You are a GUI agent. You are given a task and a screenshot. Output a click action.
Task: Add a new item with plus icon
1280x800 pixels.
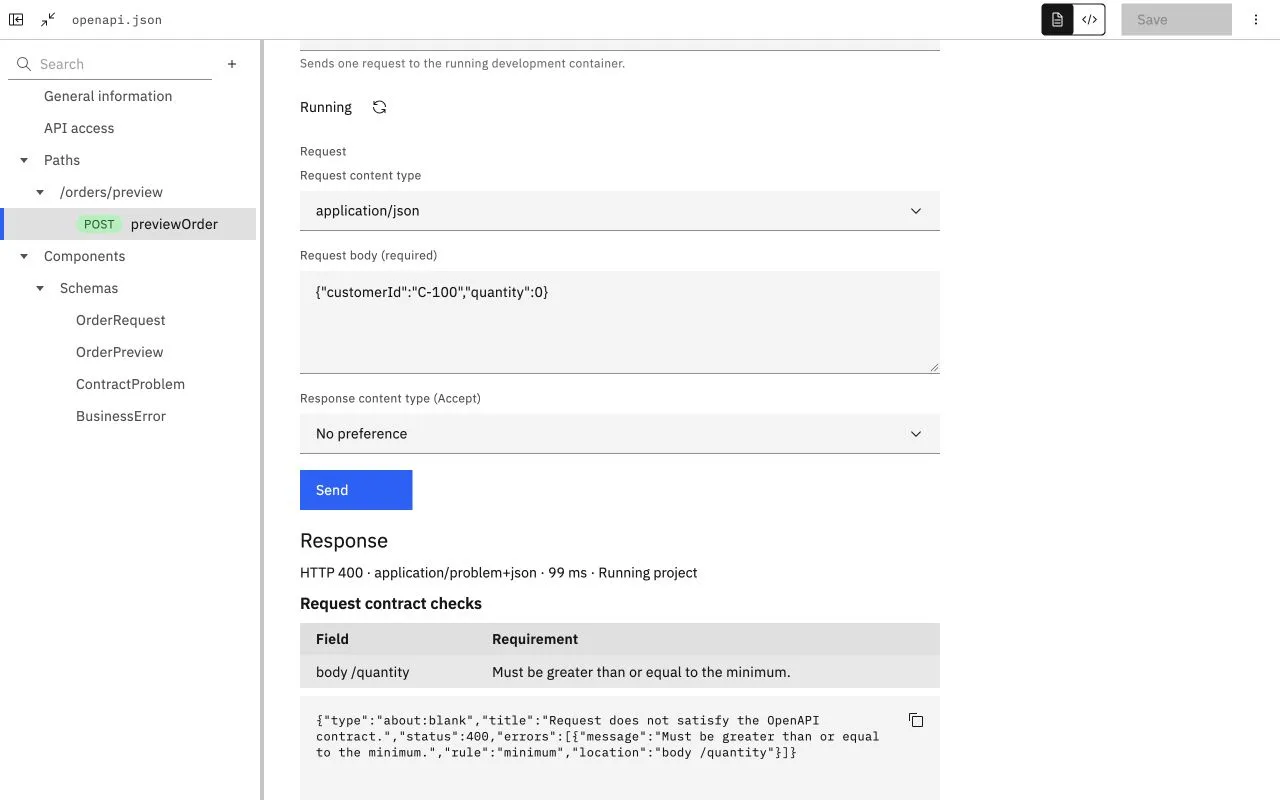232,64
